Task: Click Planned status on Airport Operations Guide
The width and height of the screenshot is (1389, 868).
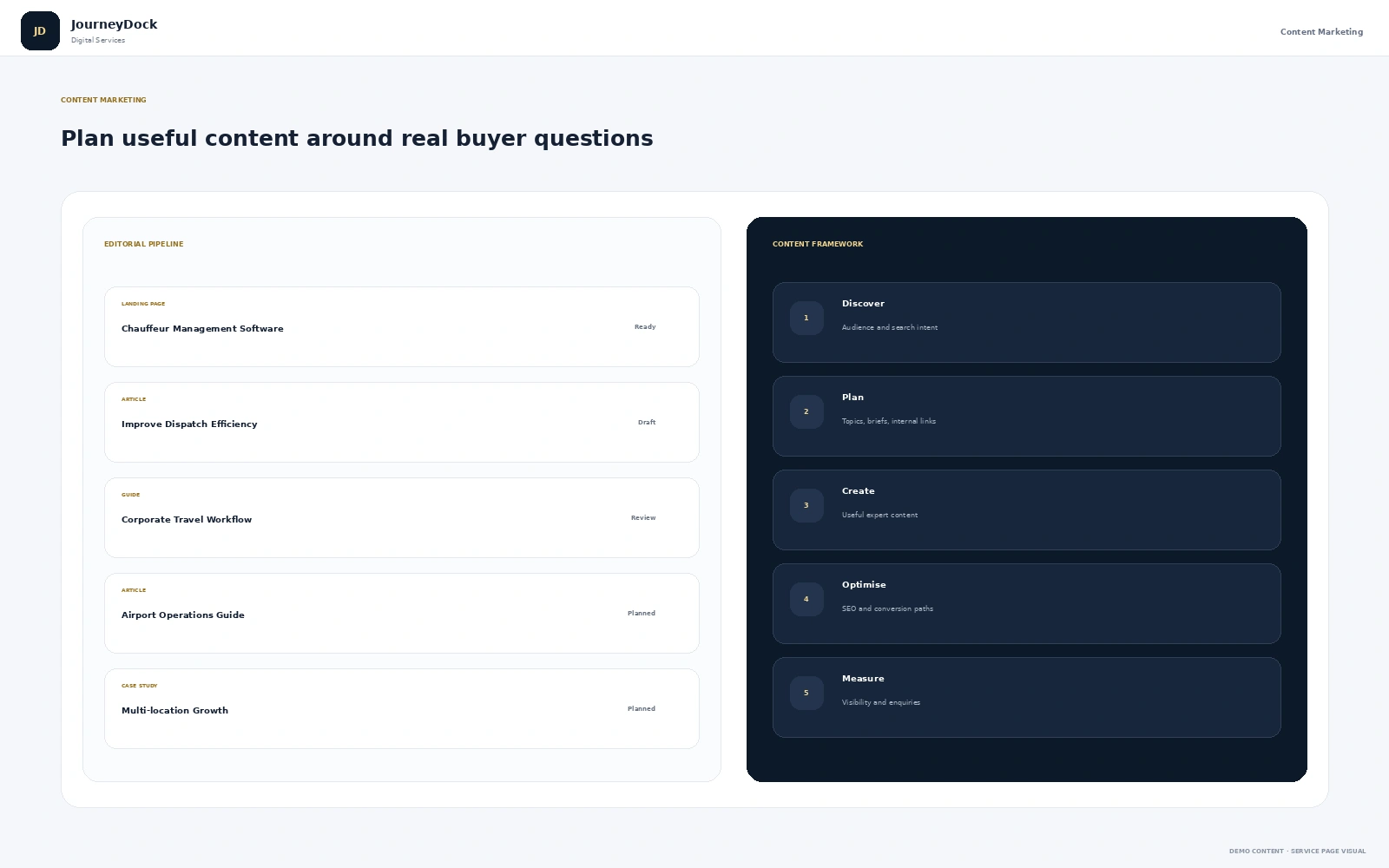Action: [642, 614]
